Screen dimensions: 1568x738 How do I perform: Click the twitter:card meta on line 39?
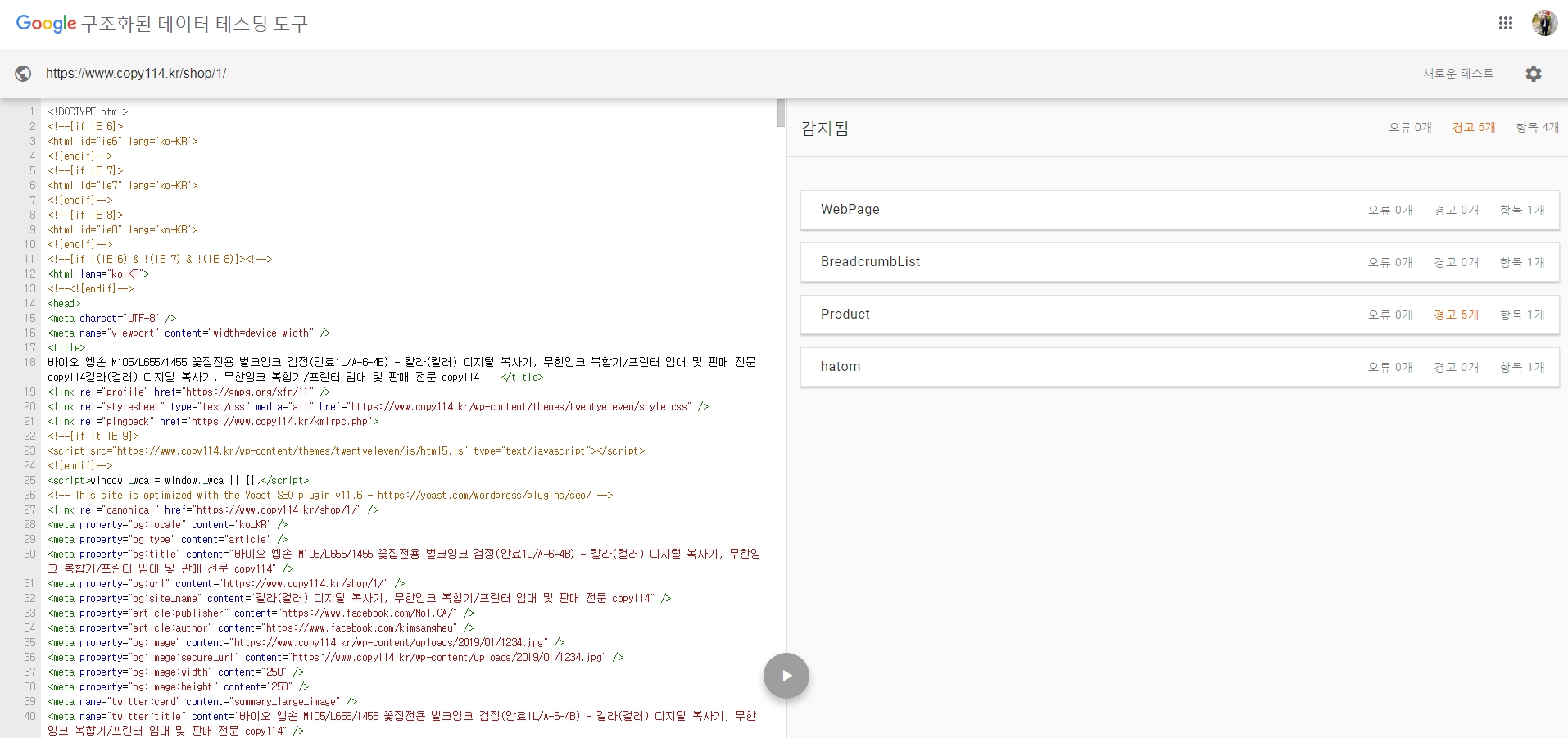click(202, 701)
